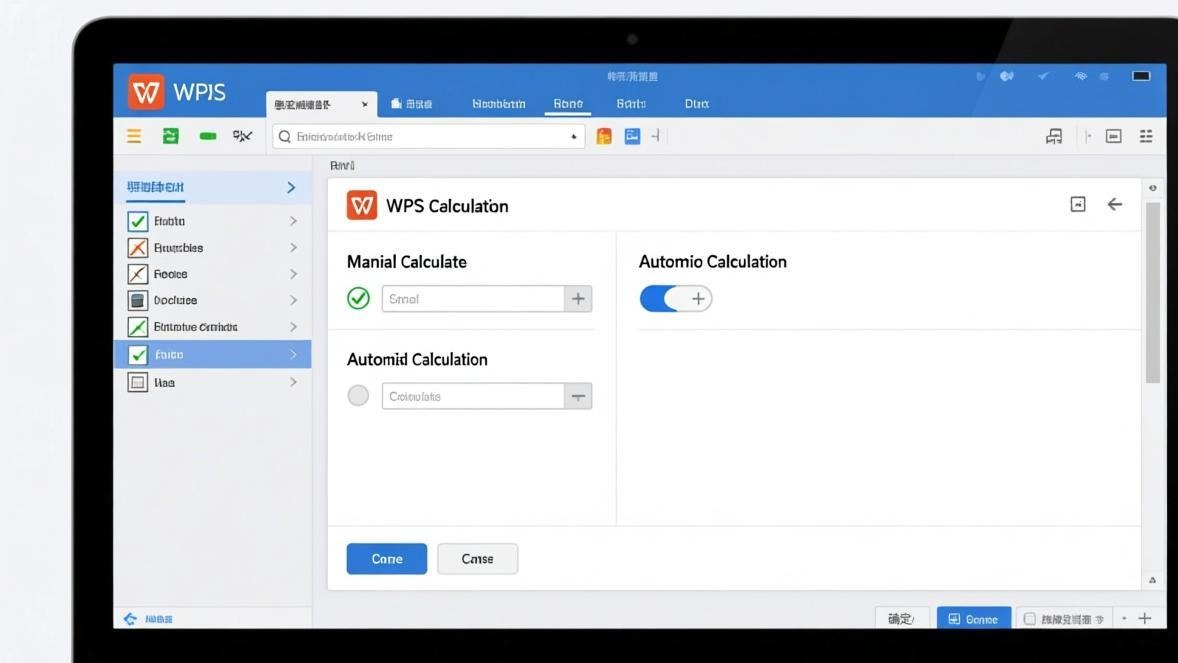Viewport: 1178px width, 663px height.
Task: Toggle the Buusbies sidebar checkbox
Action: tap(137, 247)
